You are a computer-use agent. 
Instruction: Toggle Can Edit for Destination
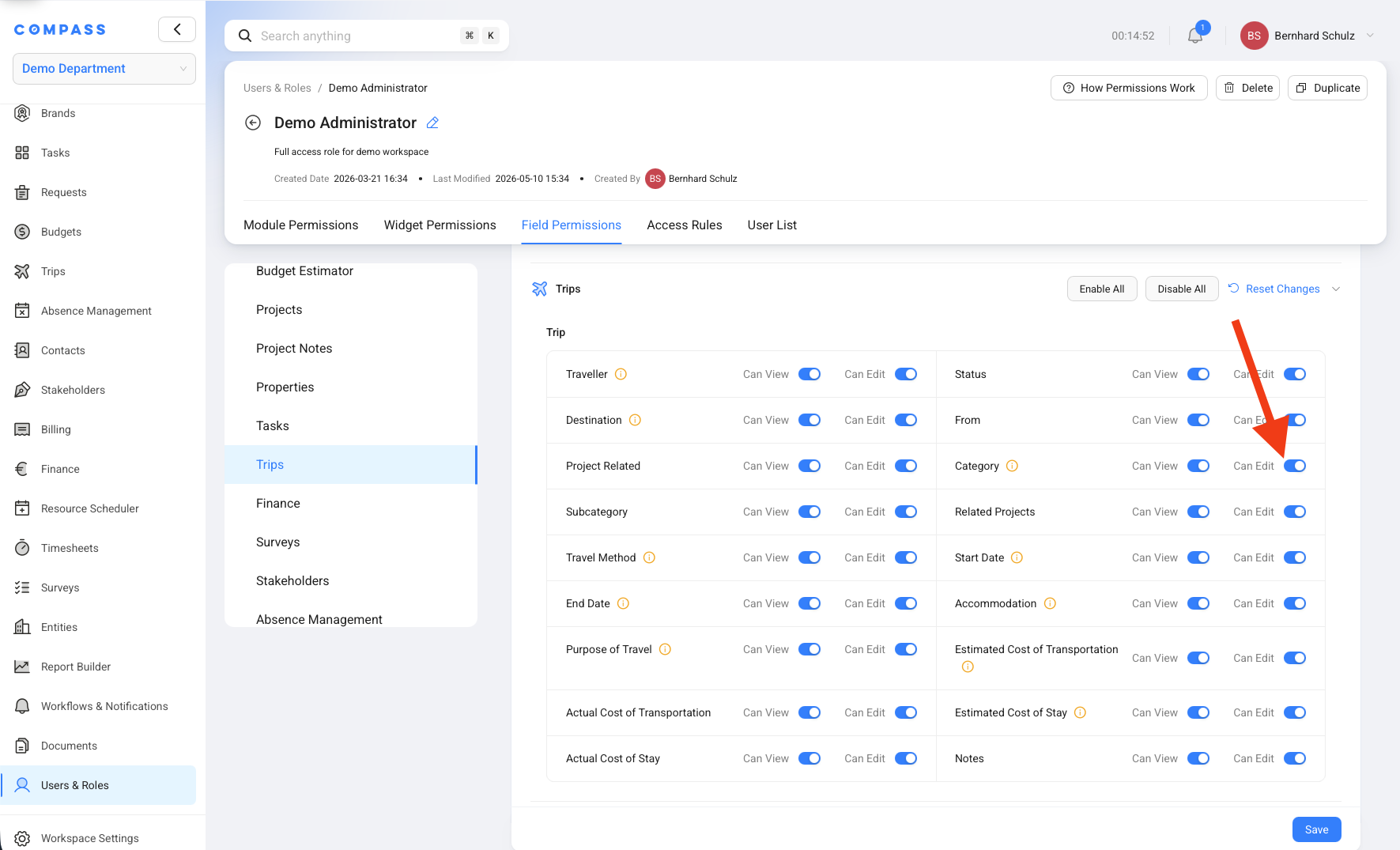coord(906,420)
